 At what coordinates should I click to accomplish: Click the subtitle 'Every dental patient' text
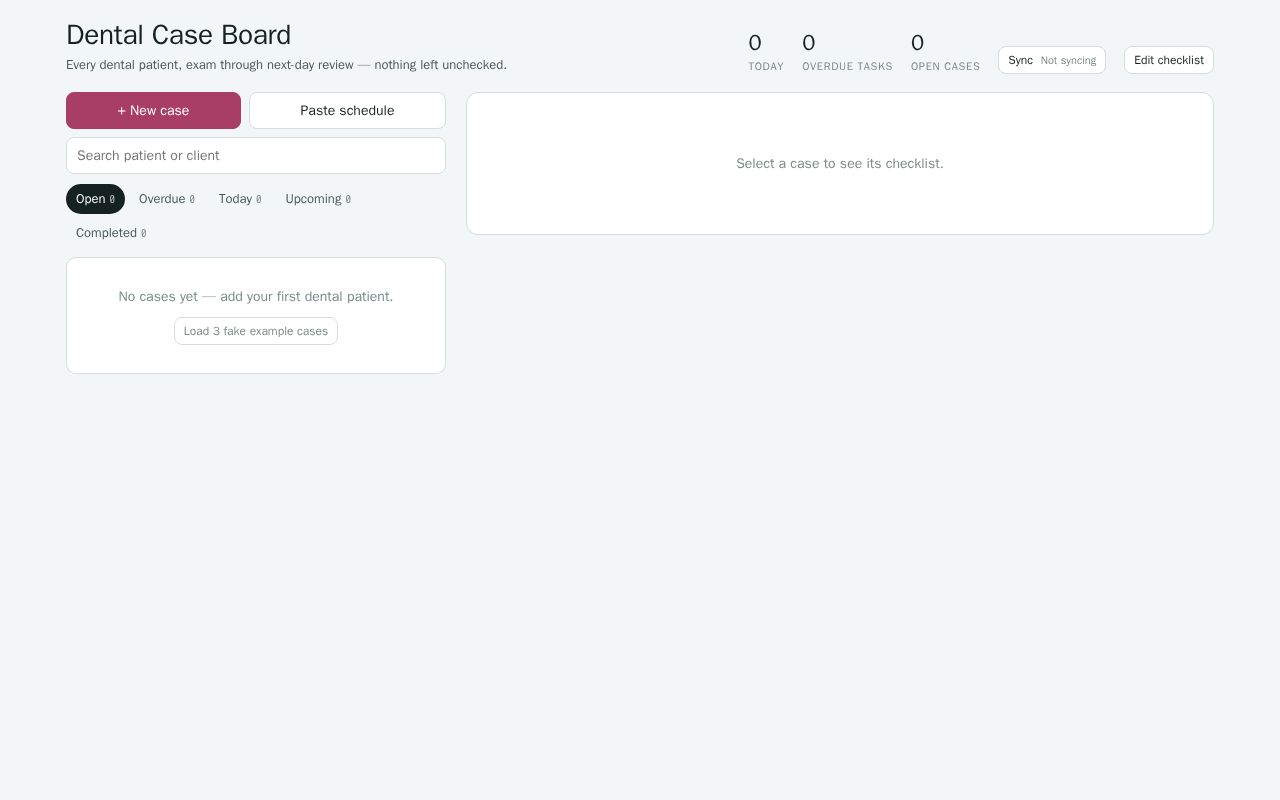tap(286, 65)
